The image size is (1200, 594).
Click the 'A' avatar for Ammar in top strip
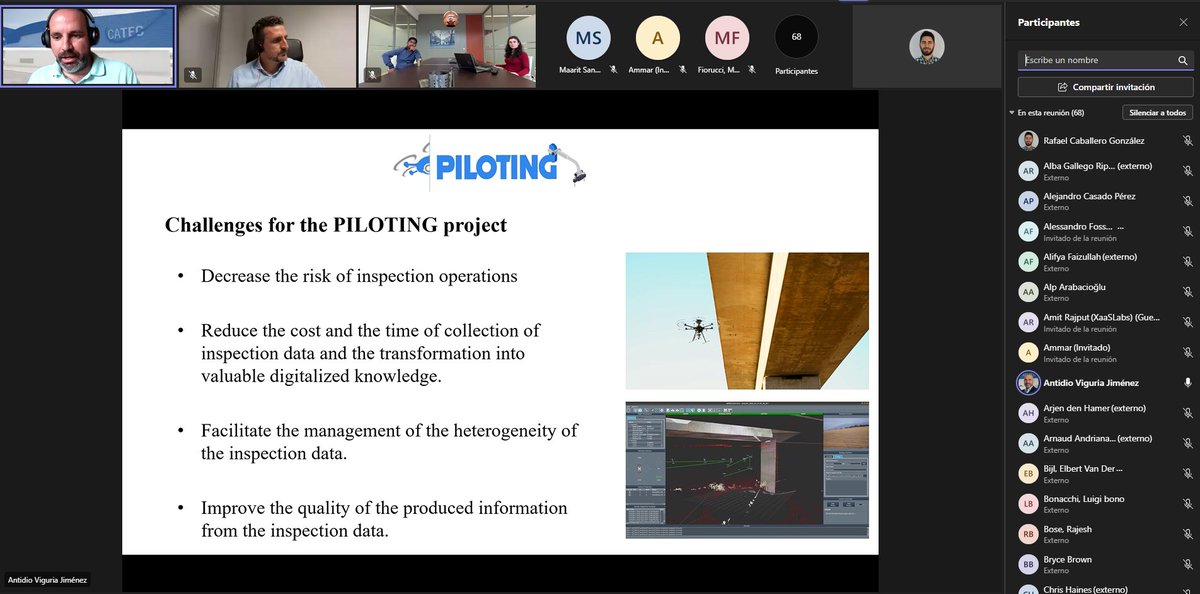657,38
